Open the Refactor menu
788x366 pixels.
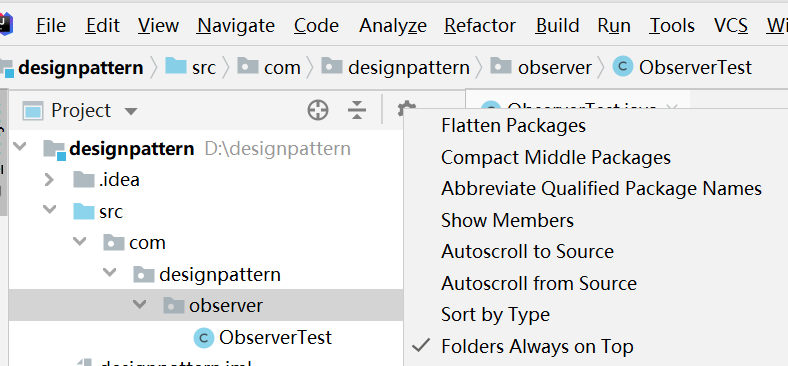tap(479, 25)
